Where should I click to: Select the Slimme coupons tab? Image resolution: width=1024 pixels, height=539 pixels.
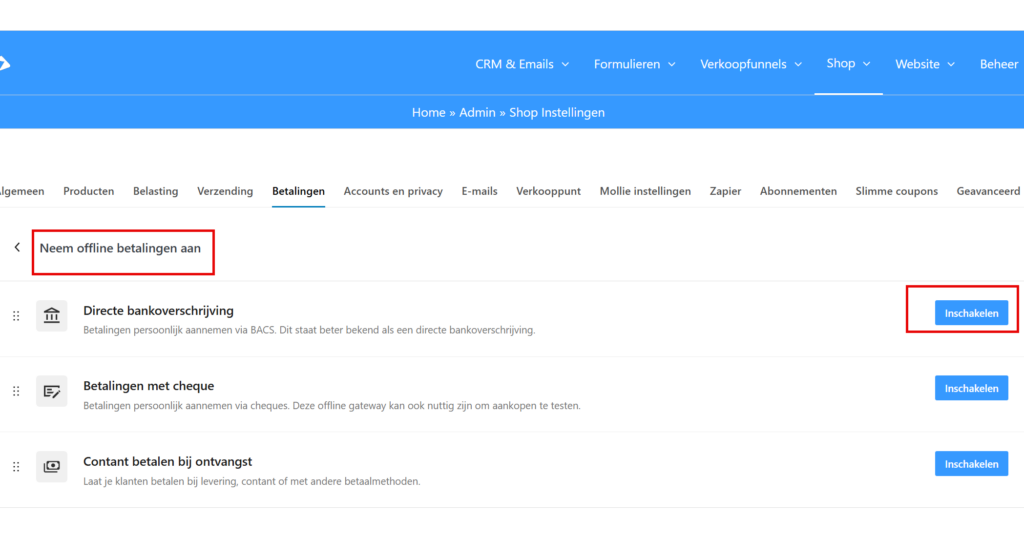click(896, 191)
